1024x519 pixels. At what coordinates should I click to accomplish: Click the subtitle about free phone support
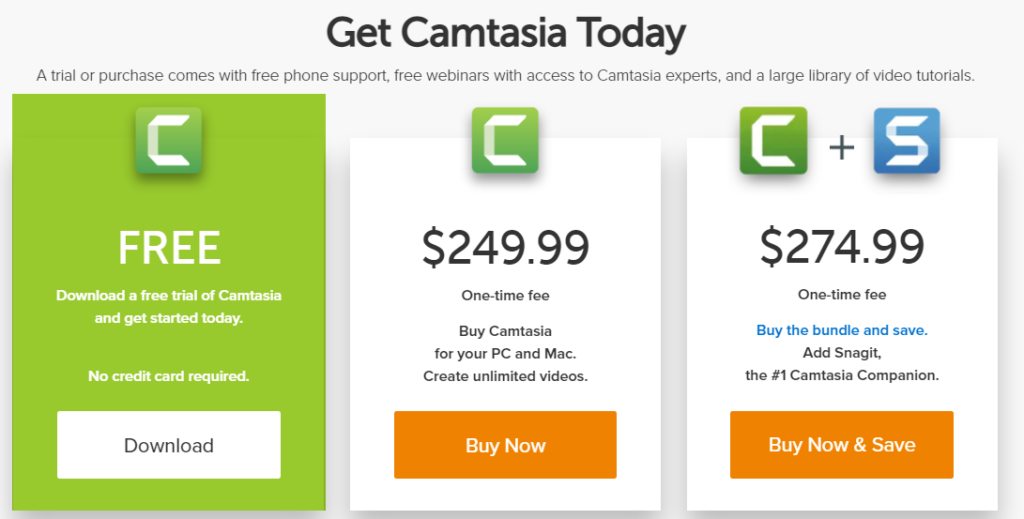[x=506, y=75]
